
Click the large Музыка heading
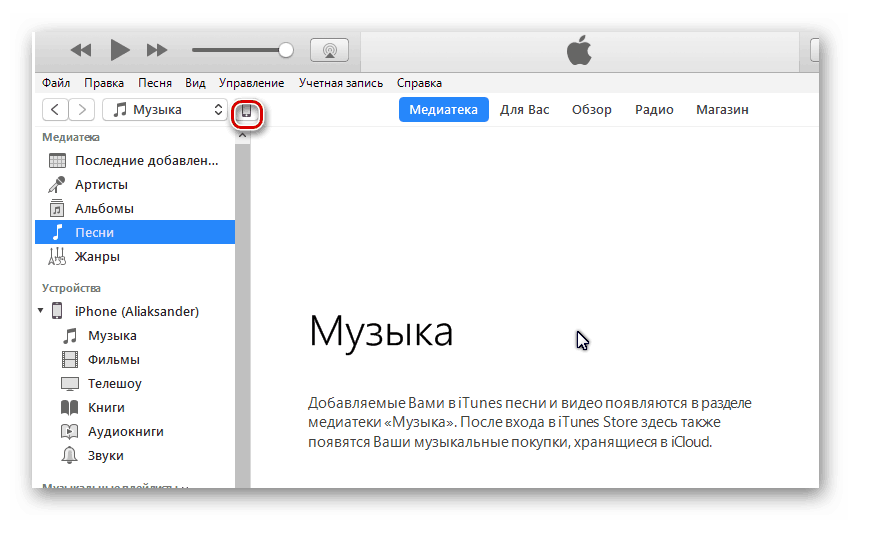click(x=381, y=332)
